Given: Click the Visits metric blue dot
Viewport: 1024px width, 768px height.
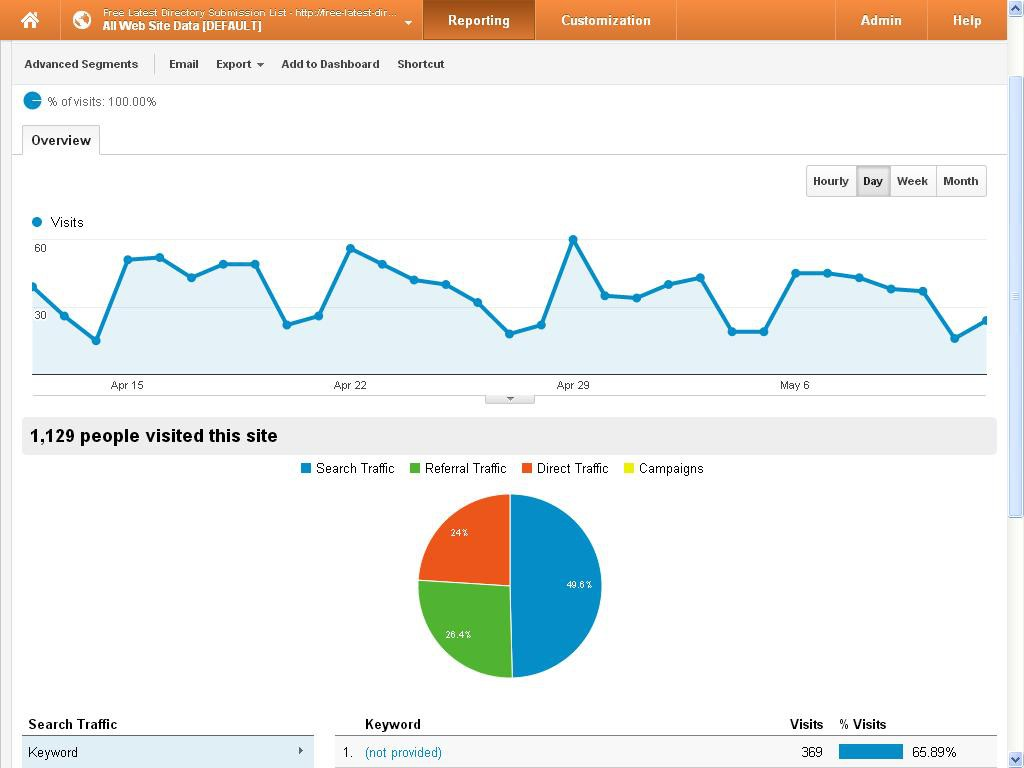Looking at the screenshot, I should point(37,222).
